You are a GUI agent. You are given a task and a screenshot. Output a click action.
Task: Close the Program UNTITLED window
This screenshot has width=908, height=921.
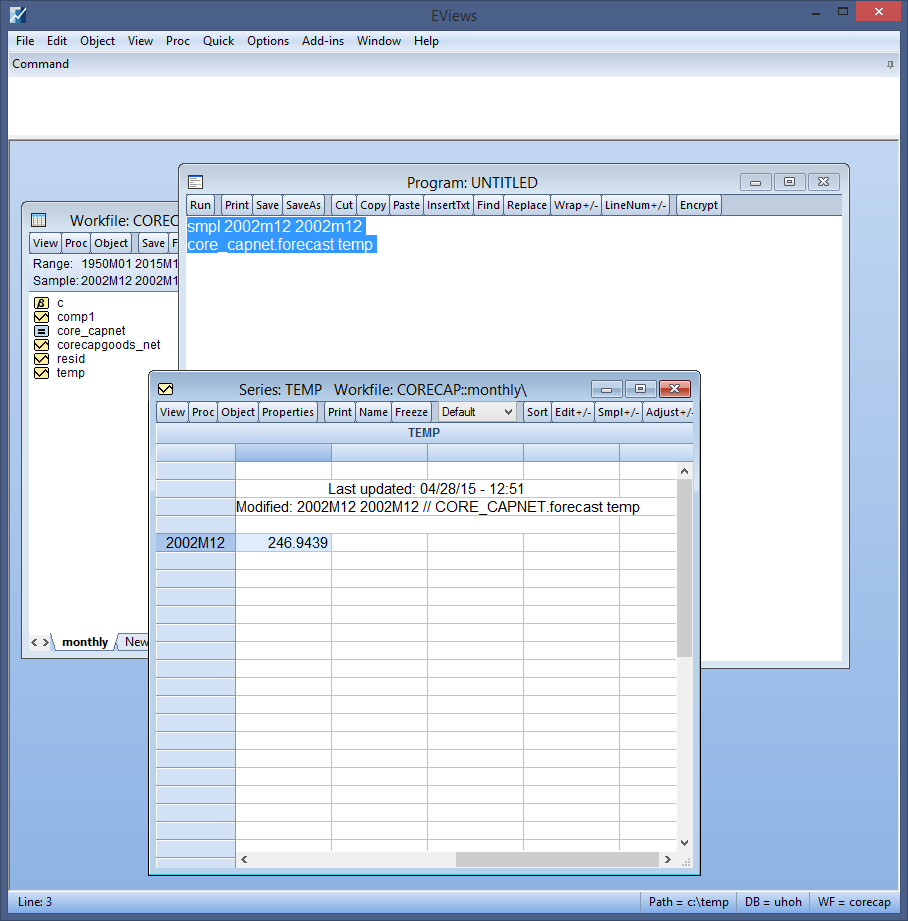coord(823,182)
